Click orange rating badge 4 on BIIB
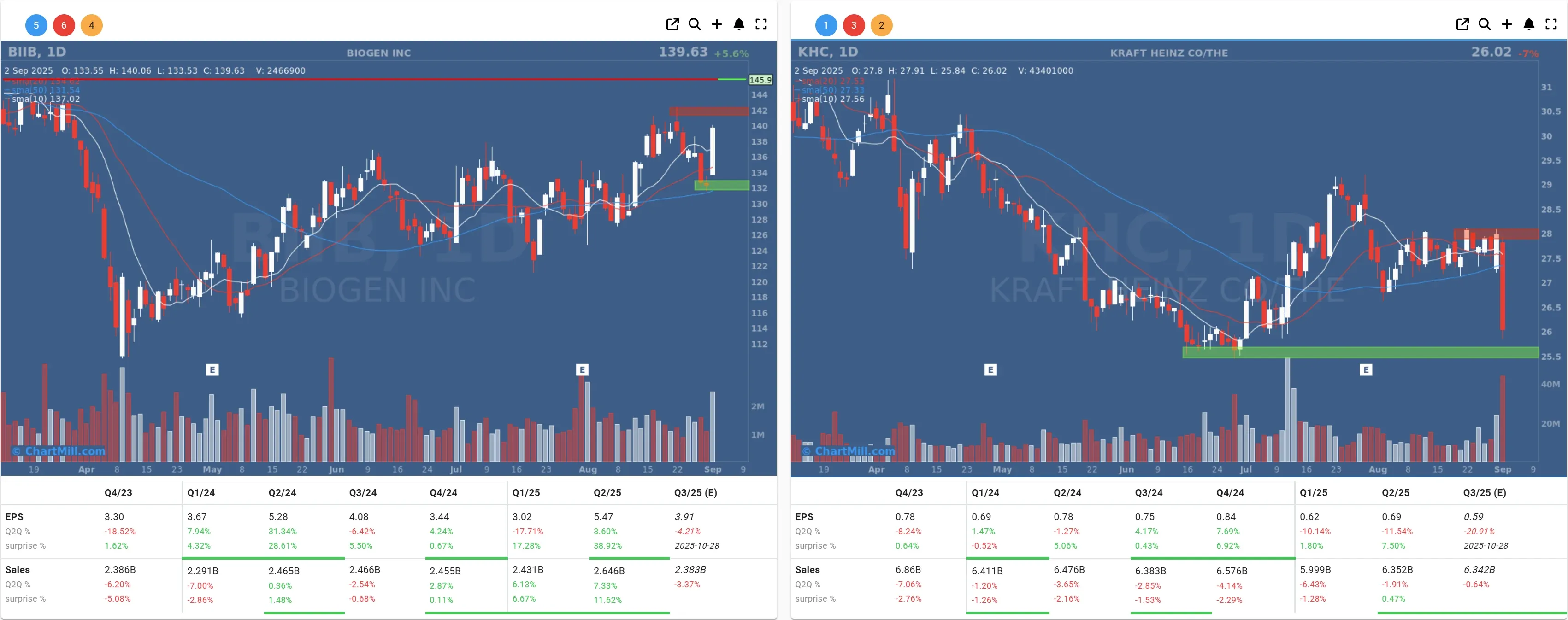The height and width of the screenshot is (620, 1568). coord(92,25)
